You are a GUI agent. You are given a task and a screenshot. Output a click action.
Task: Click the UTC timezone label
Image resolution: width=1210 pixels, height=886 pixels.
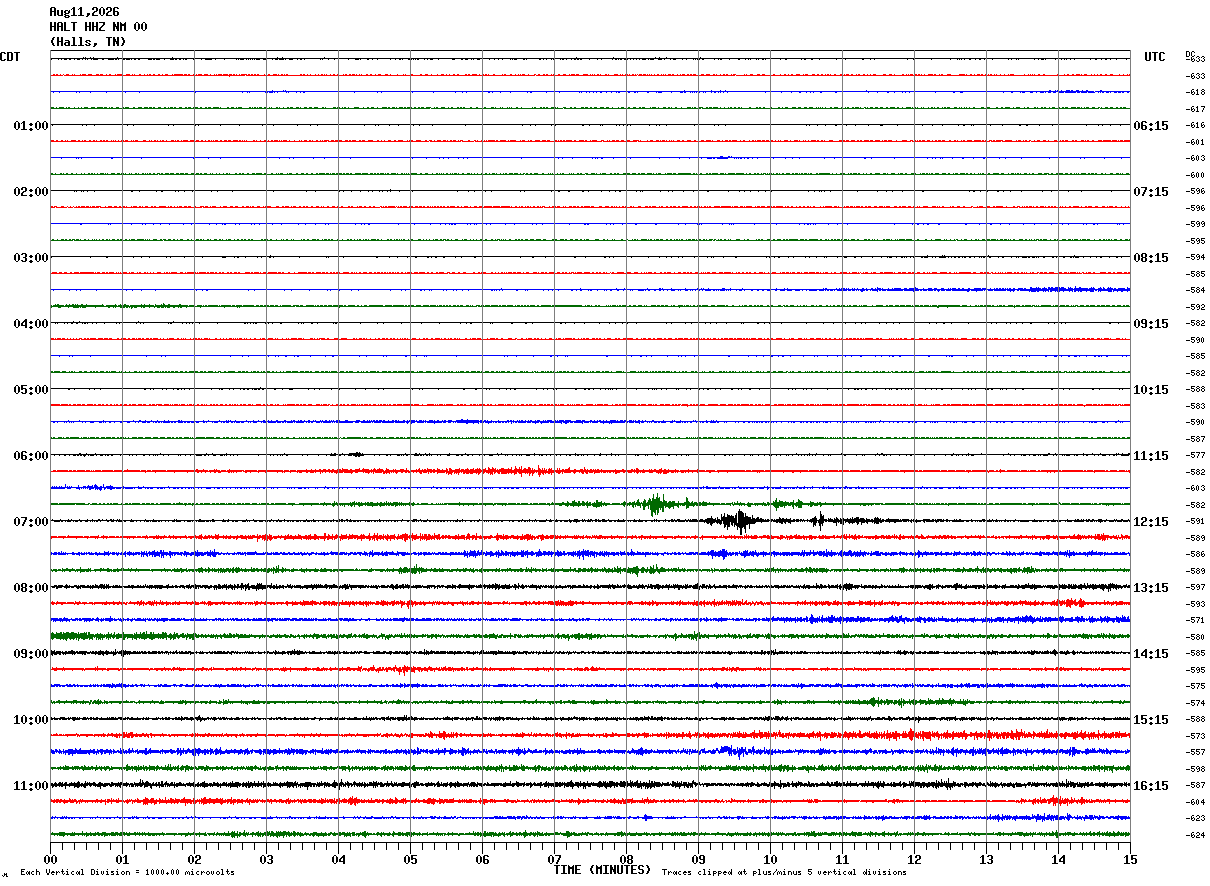(1155, 57)
